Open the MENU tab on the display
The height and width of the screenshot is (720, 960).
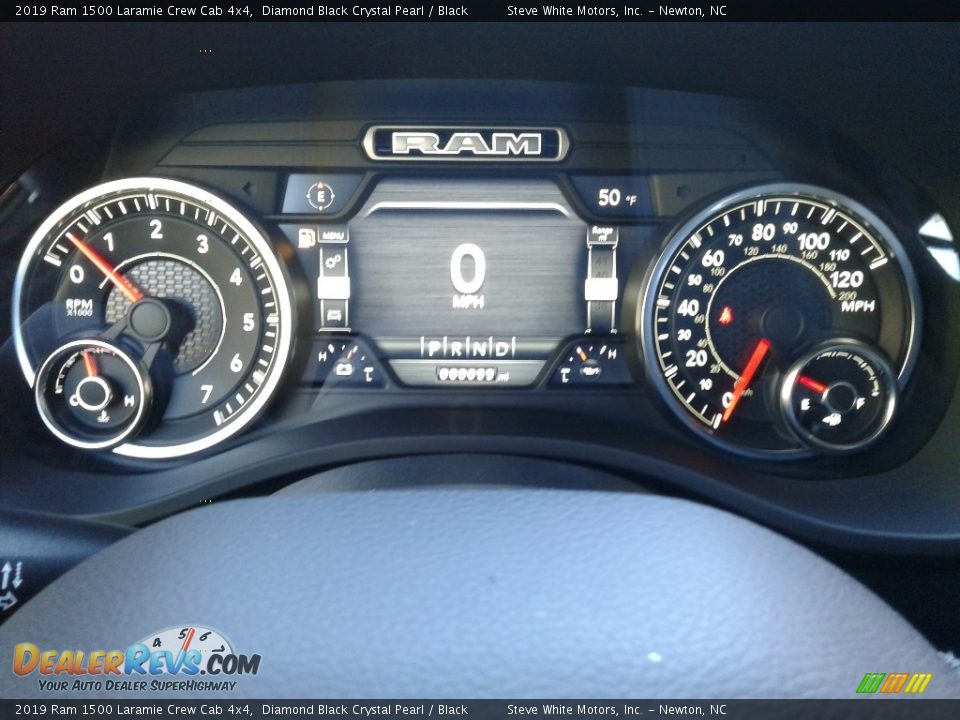point(333,236)
